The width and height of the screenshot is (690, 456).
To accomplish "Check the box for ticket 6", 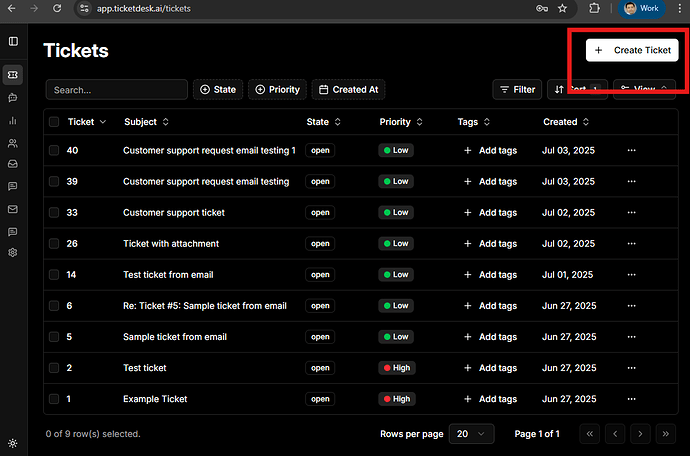I will click(54, 306).
